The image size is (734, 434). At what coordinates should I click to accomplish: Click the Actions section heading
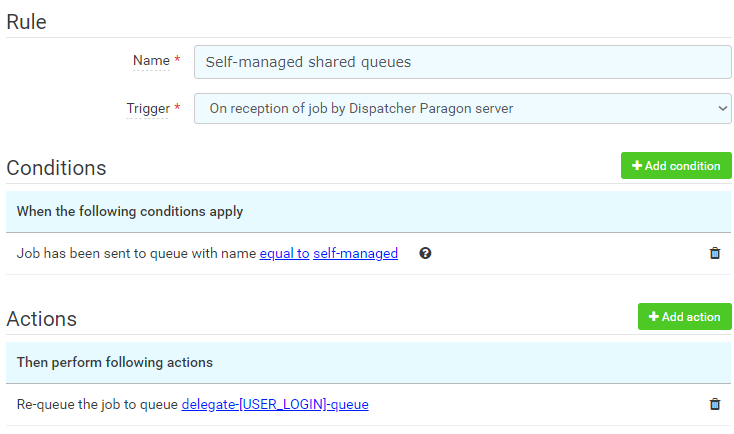coord(42,318)
